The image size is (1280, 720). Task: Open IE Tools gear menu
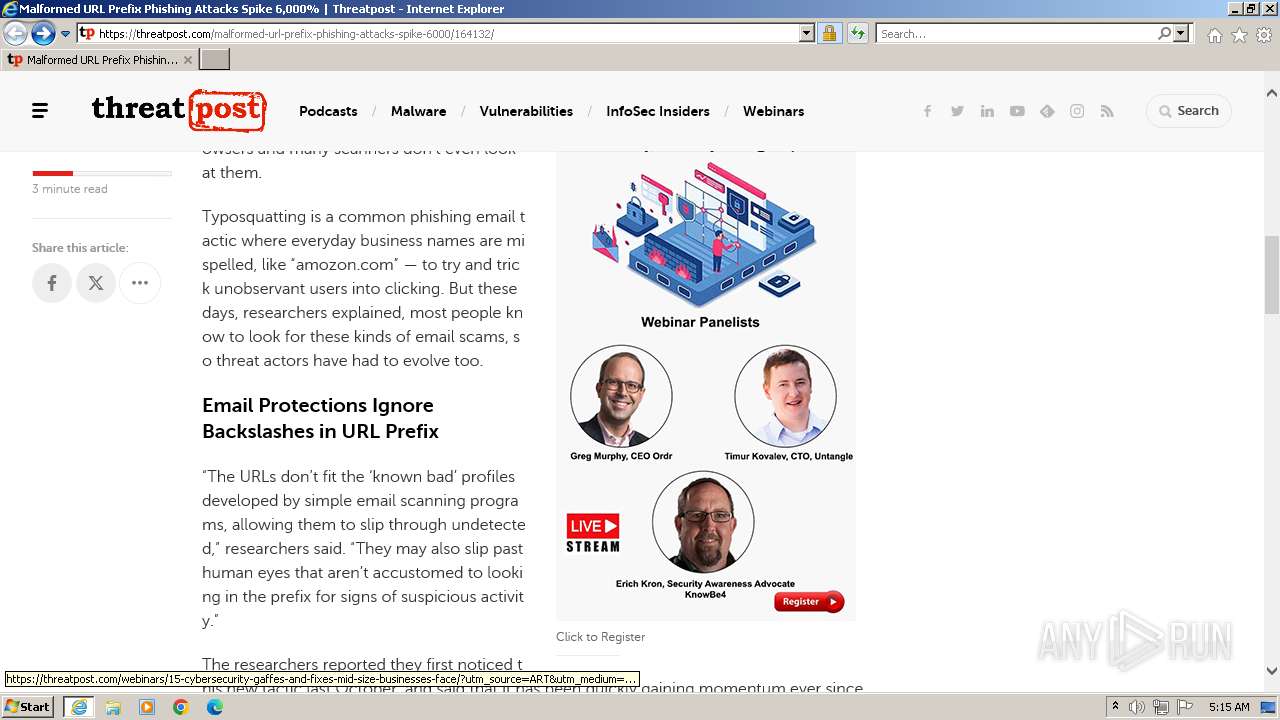(x=1264, y=34)
